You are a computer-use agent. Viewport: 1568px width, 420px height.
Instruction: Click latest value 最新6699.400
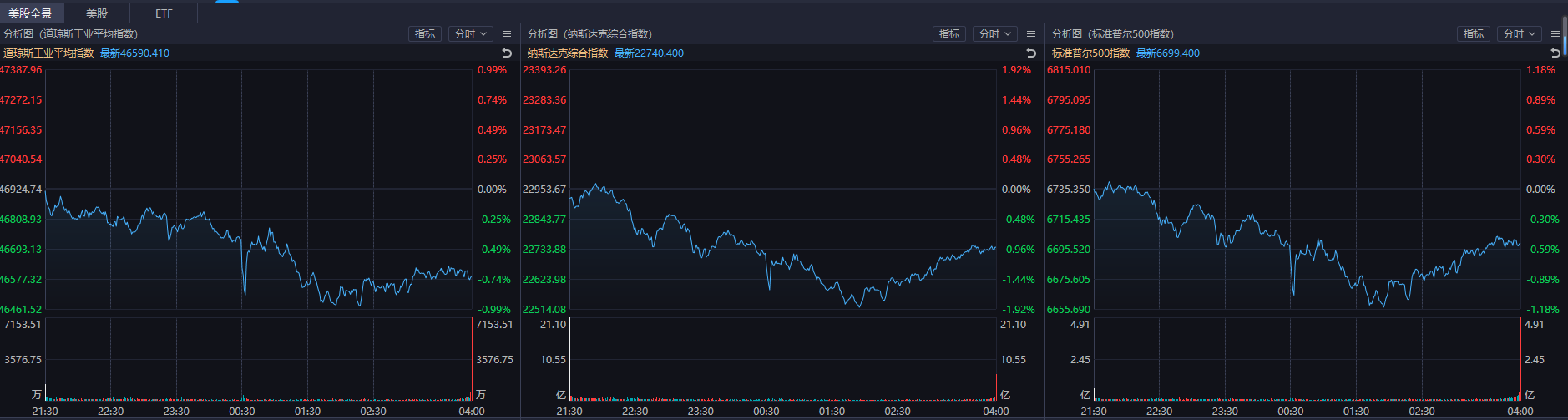1168,53
